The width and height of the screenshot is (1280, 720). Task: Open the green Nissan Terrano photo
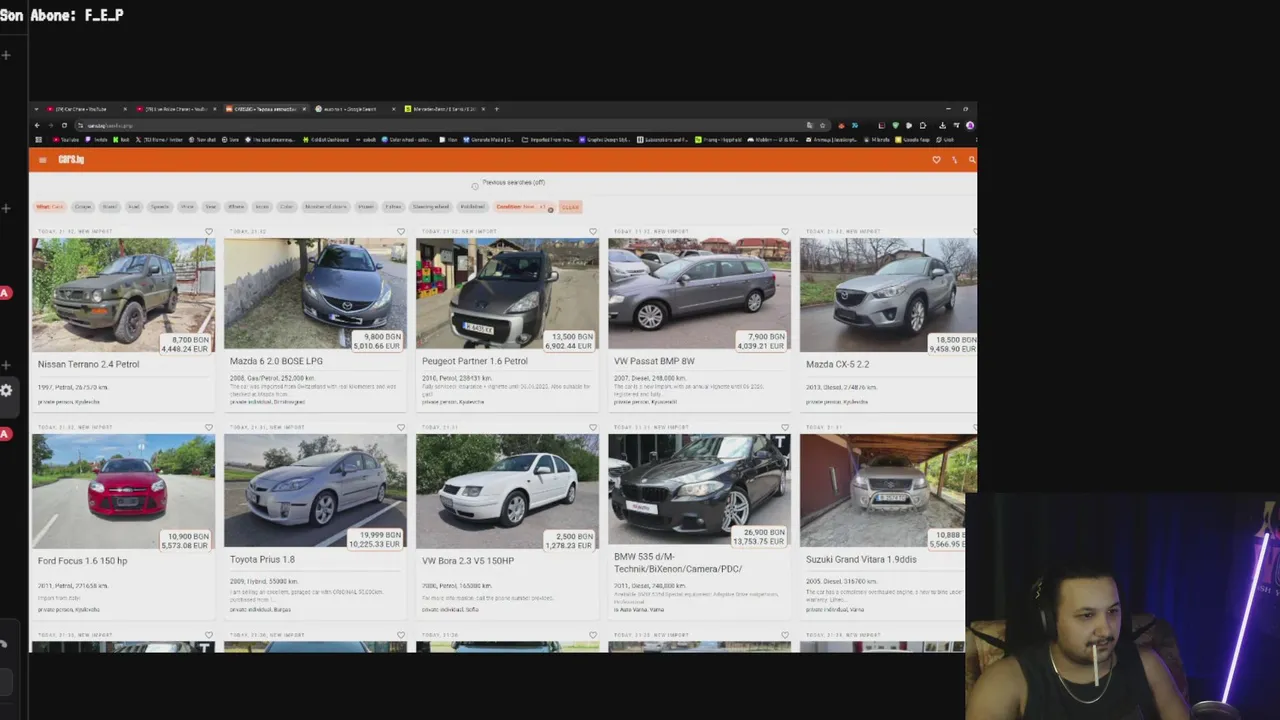tap(123, 295)
